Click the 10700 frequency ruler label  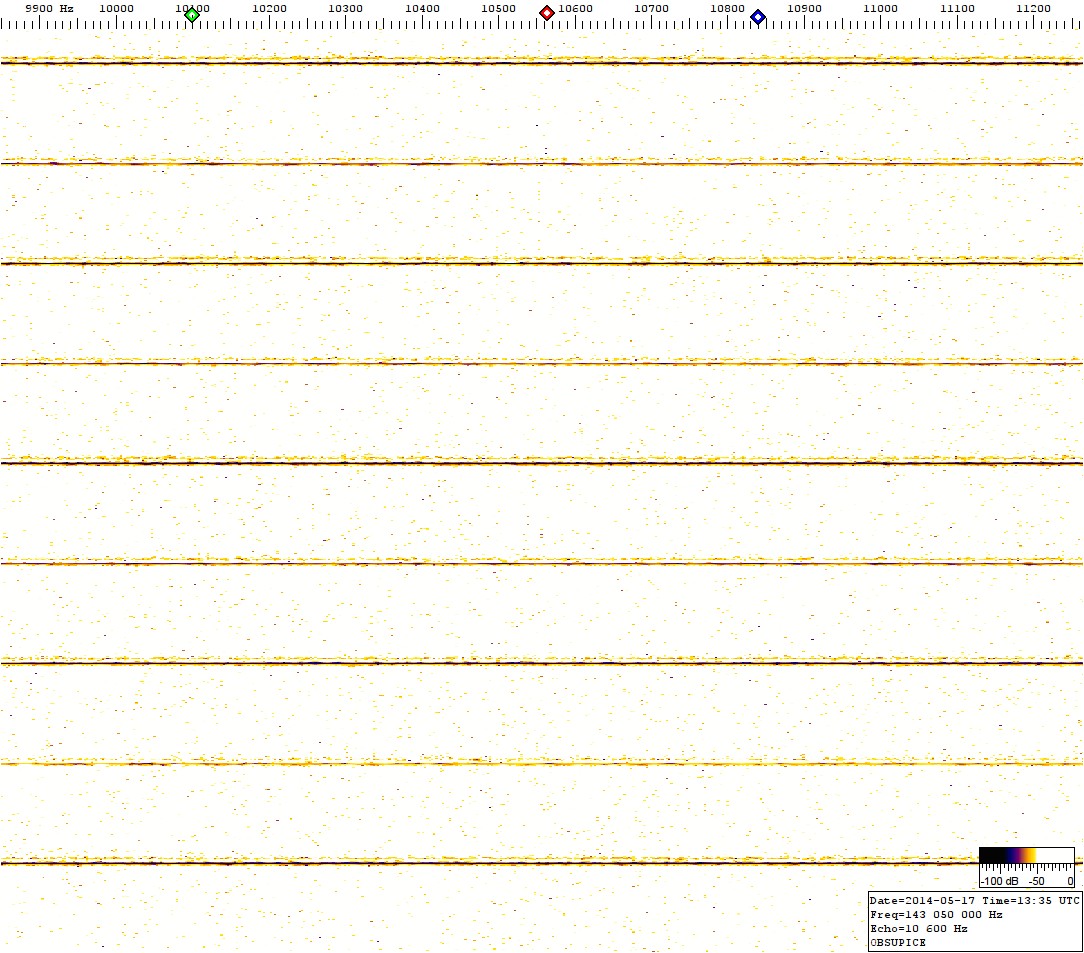pos(651,8)
